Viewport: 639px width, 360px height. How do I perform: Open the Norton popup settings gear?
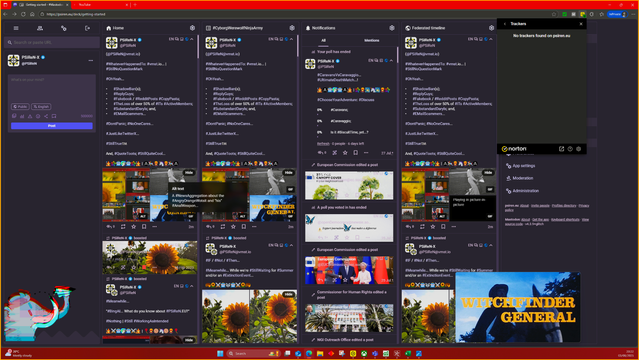tap(579, 149)
